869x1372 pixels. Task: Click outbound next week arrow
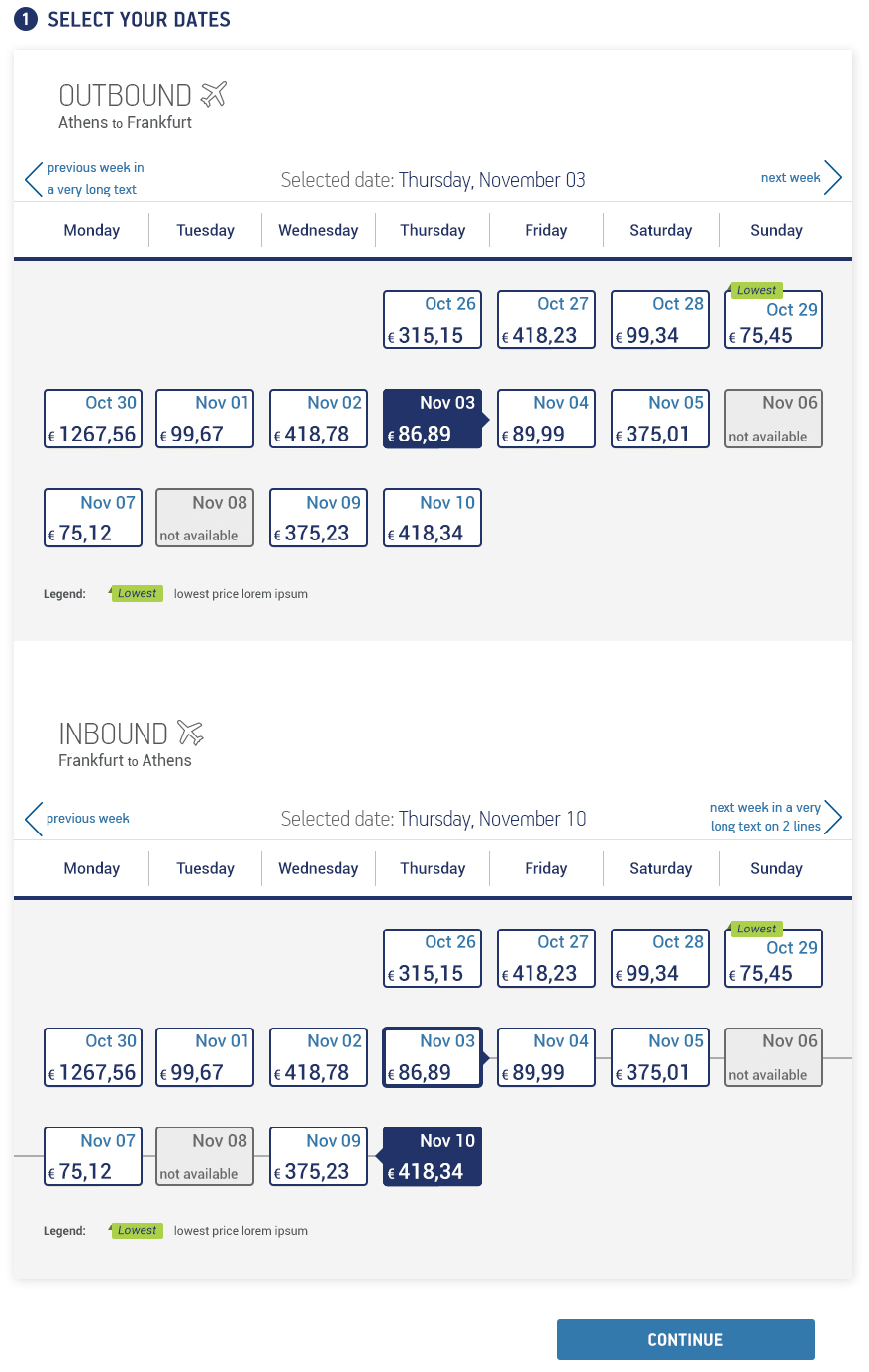[833, 178]
